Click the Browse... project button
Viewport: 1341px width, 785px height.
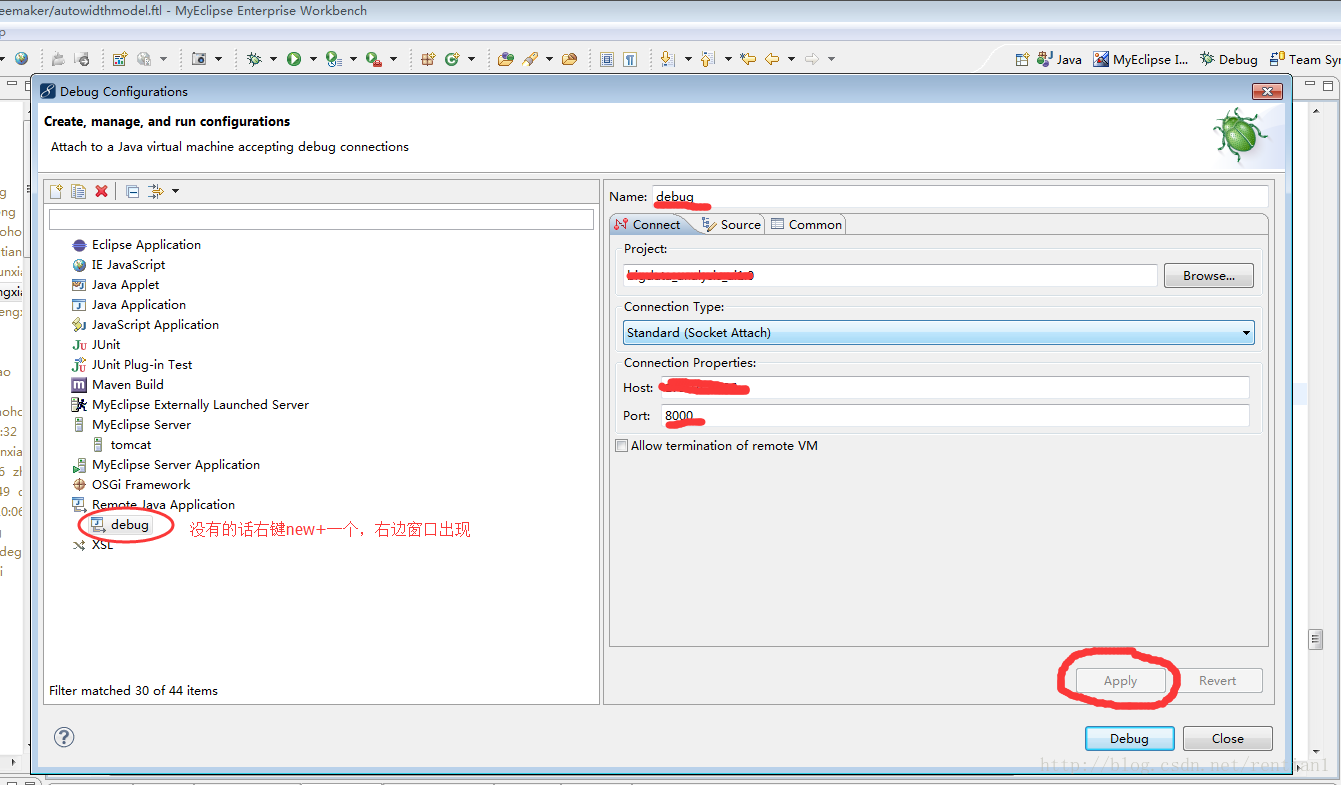(x=1208, y=276)
